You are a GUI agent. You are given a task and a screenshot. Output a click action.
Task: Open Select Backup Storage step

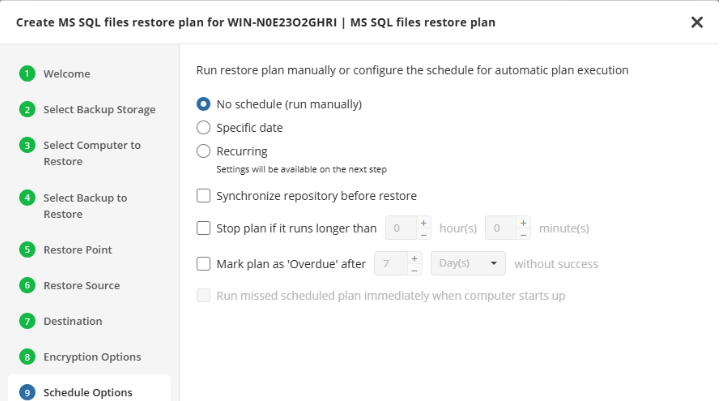tap(99, 110)
